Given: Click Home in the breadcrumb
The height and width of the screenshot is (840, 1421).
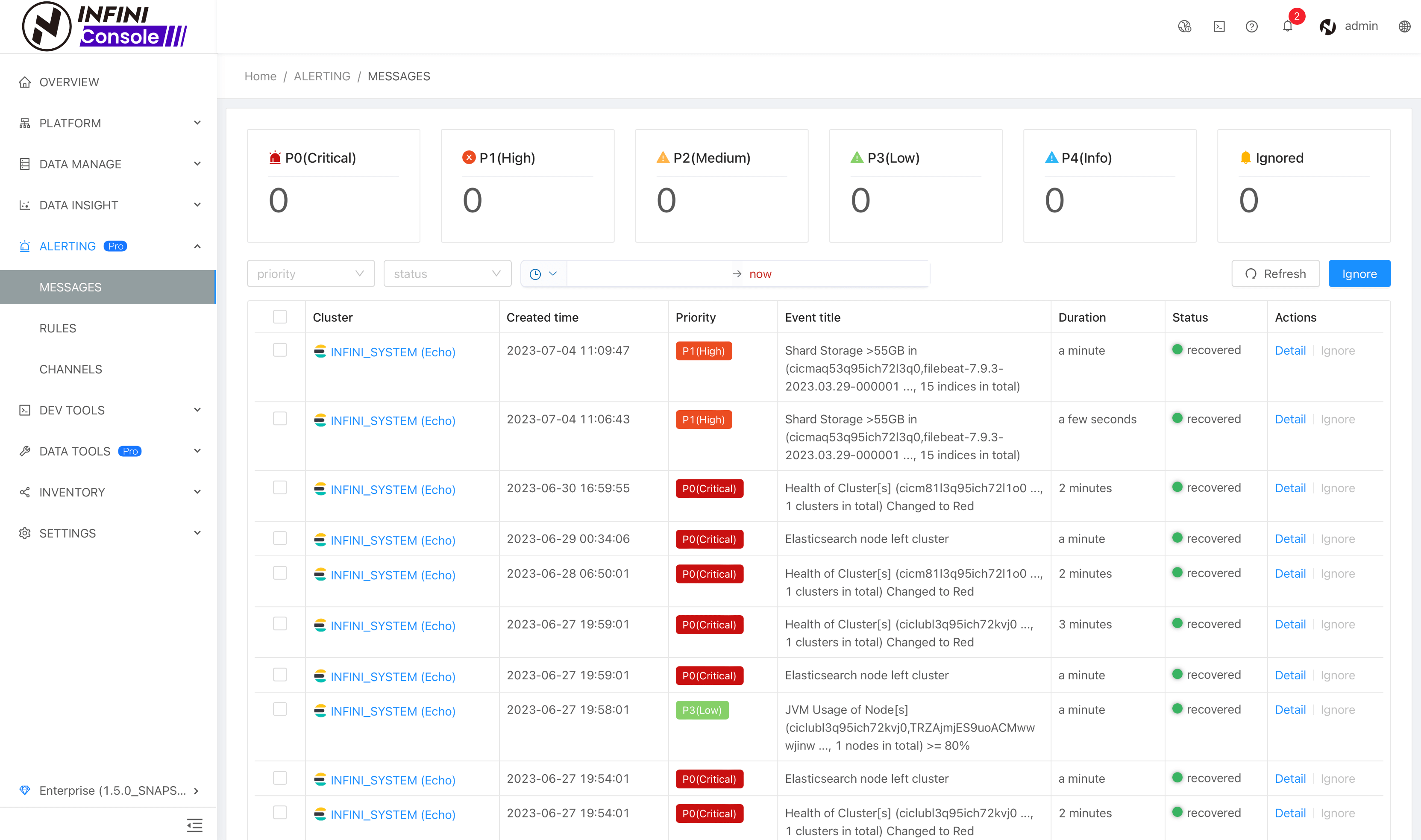Looking at the screenshot, I should click(x=260, y=76).
